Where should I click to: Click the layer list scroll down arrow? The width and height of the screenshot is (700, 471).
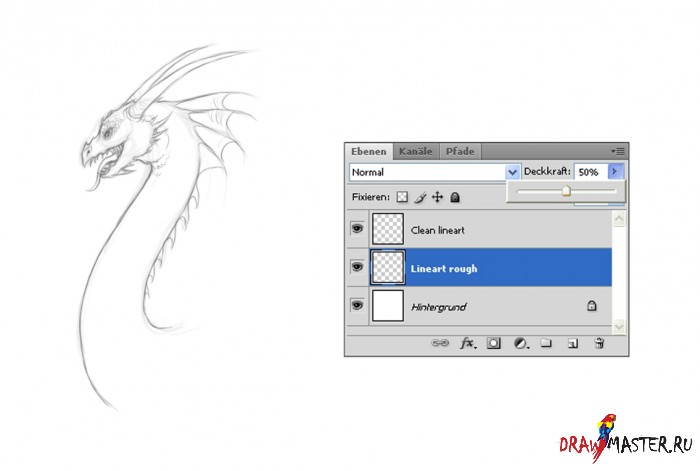click(619, 326)
